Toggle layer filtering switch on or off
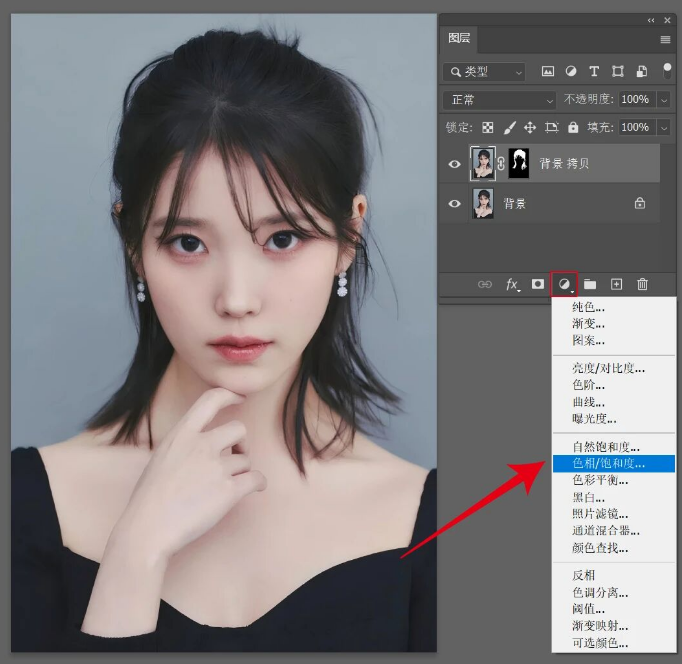This screenshot has width=682, height=664. 667,70
